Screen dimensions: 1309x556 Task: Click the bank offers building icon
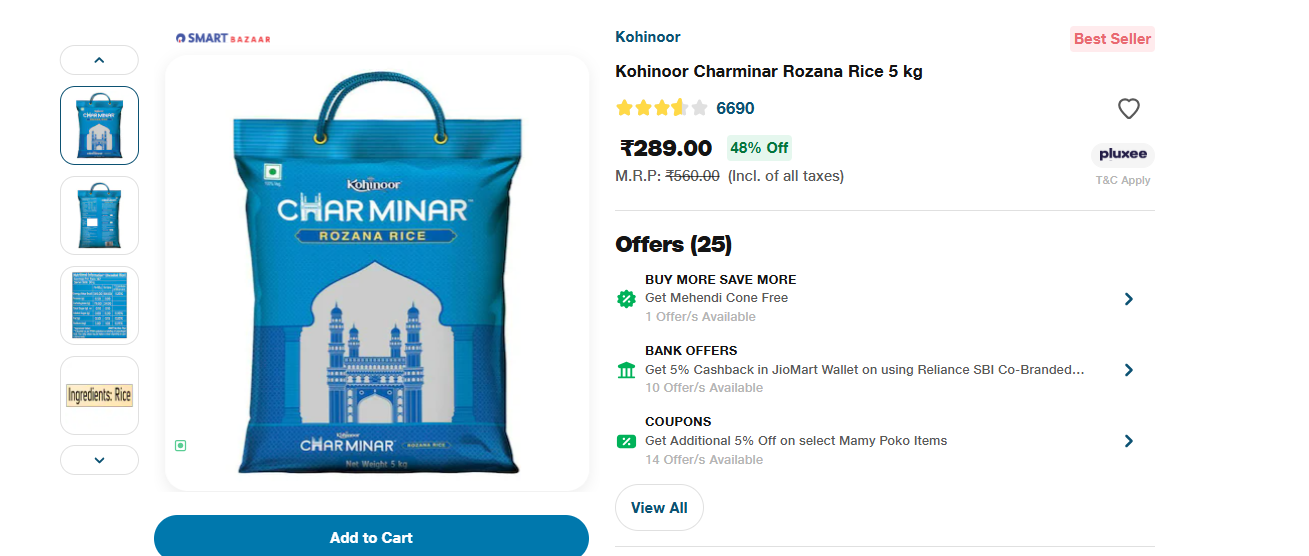(626, 370)
